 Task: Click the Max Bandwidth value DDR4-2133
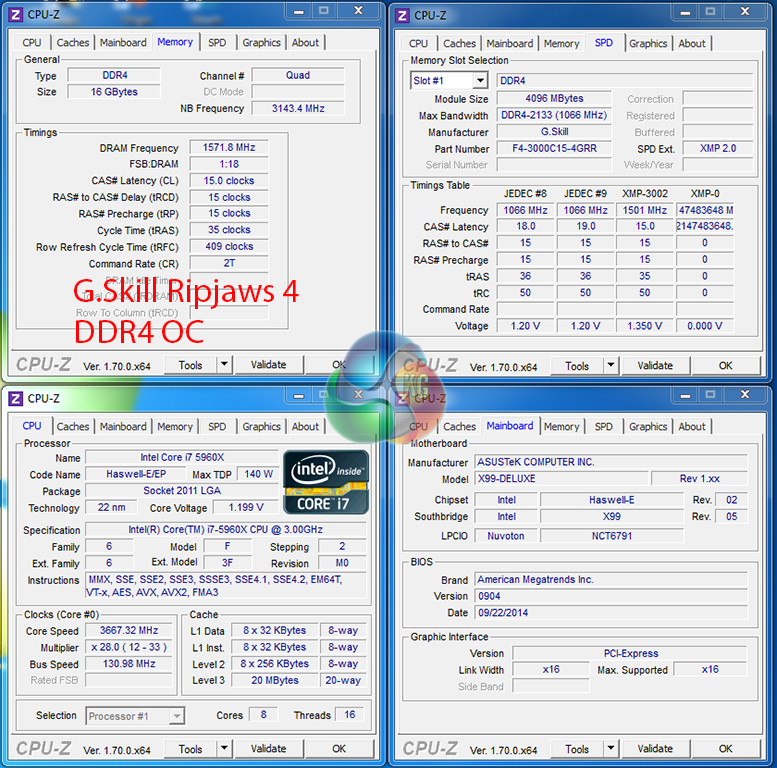(554, 115)
